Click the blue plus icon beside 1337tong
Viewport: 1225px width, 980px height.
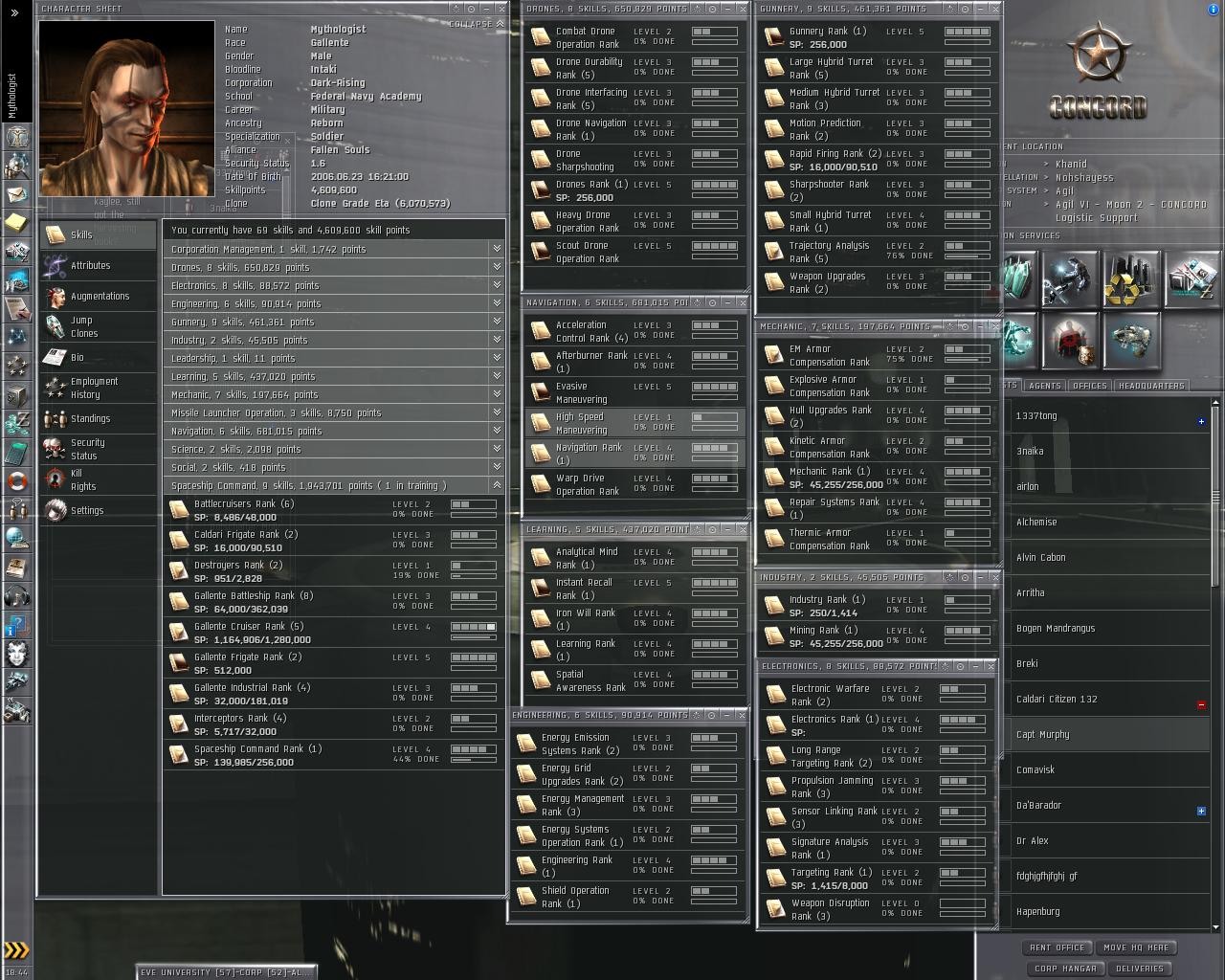1201,421
